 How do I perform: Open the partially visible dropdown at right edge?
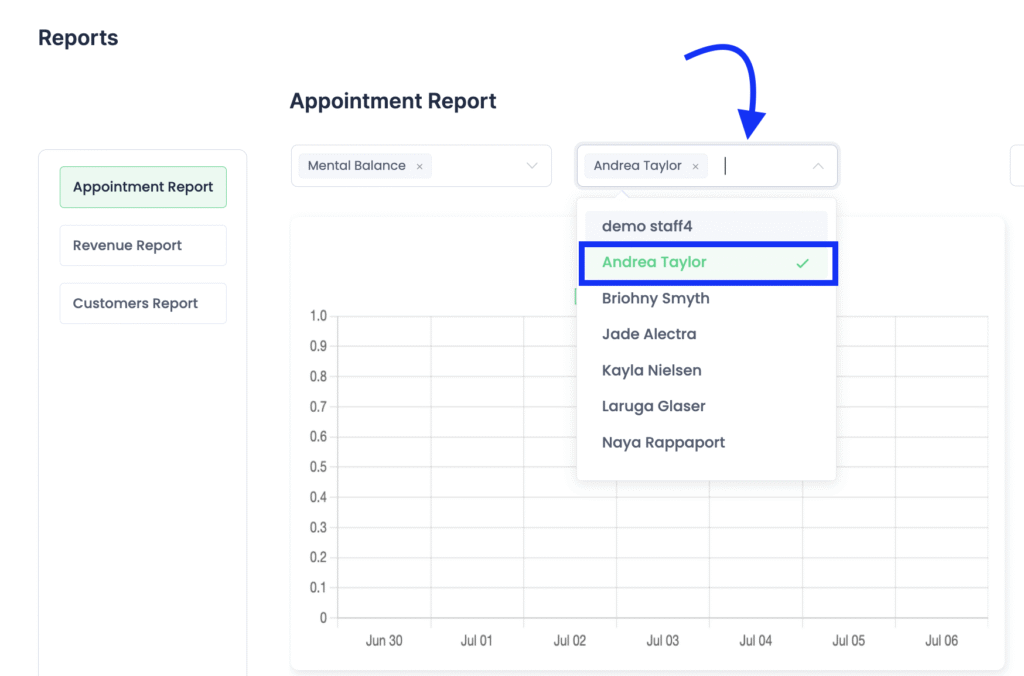pos(1017,166)
